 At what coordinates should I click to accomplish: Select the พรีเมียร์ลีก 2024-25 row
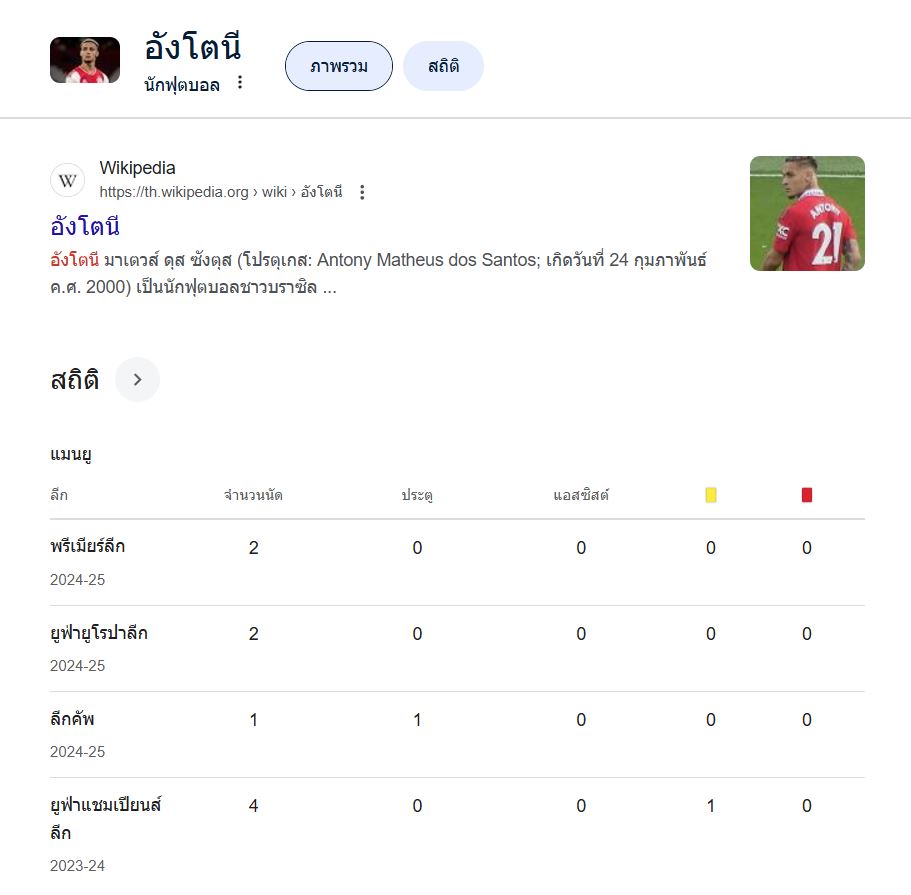click(x=457, y=563)
